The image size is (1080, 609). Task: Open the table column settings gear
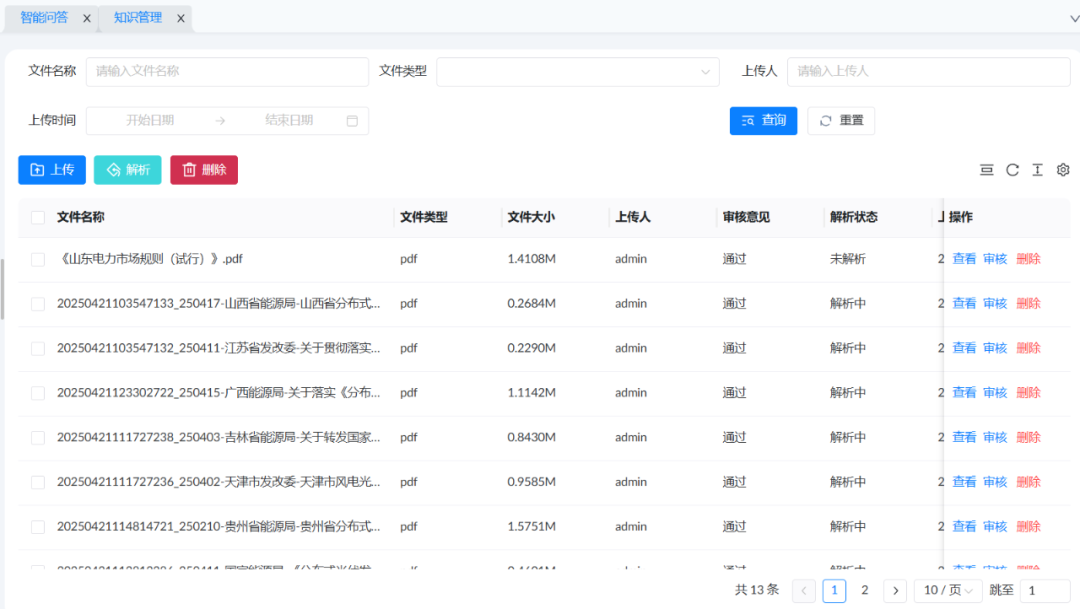1063,170
